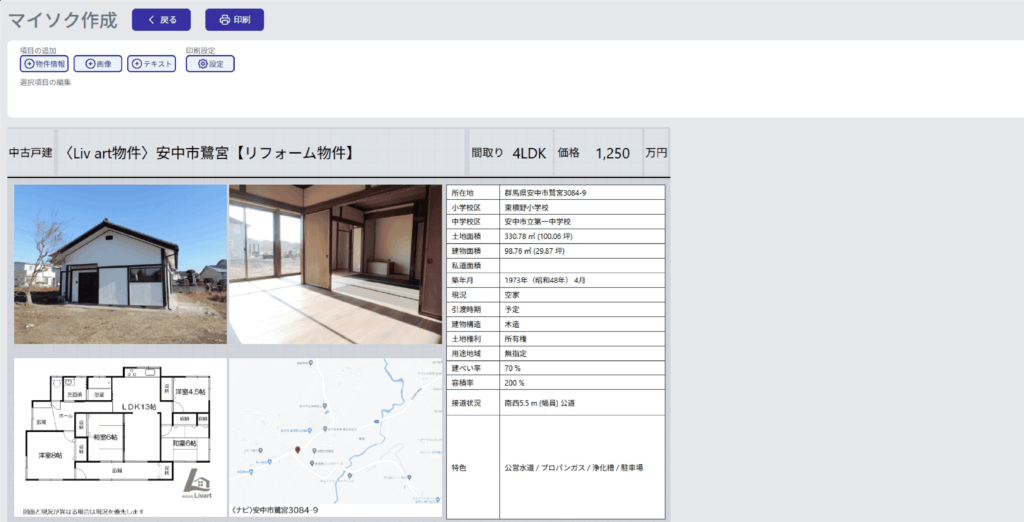Click the 価格 1,250 万円 field

click(610, 153)
